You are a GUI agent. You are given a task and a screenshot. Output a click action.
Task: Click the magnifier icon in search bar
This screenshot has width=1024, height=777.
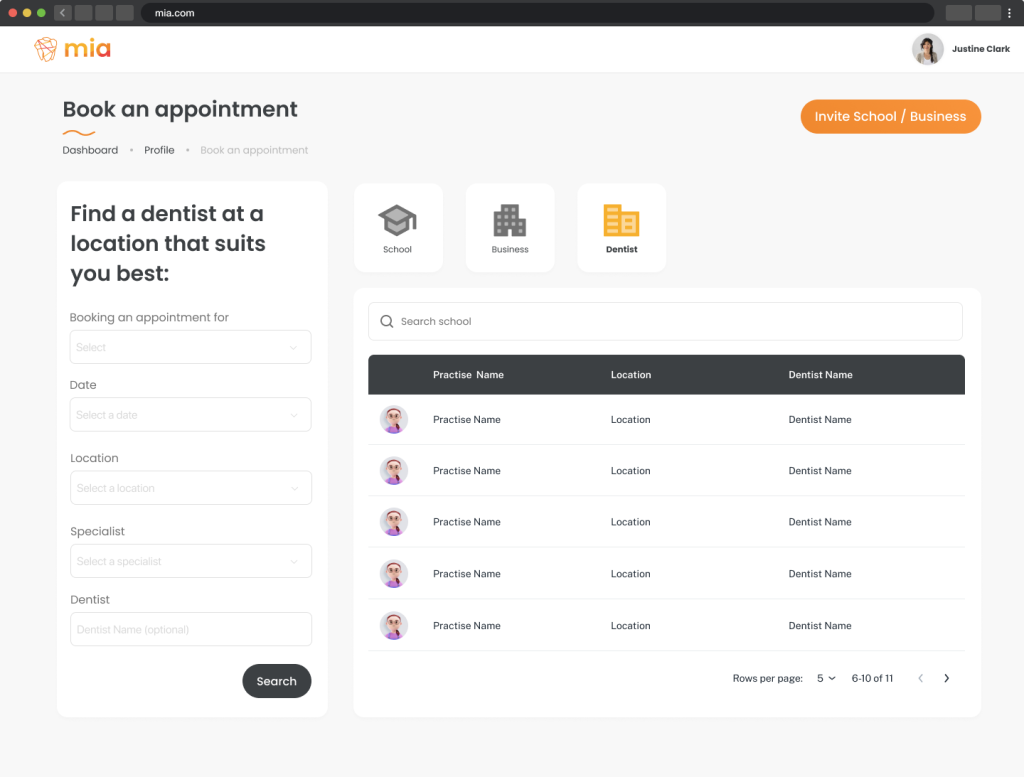pos(387,322)
